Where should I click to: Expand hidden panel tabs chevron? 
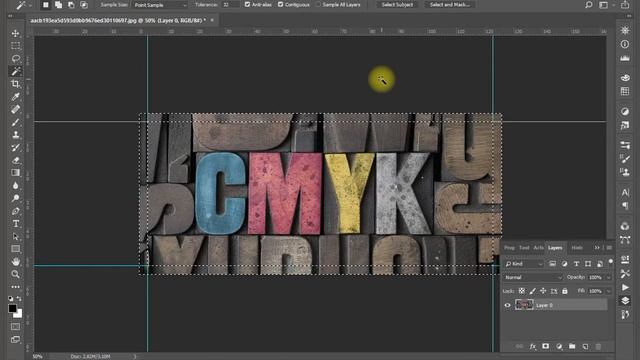597,248
